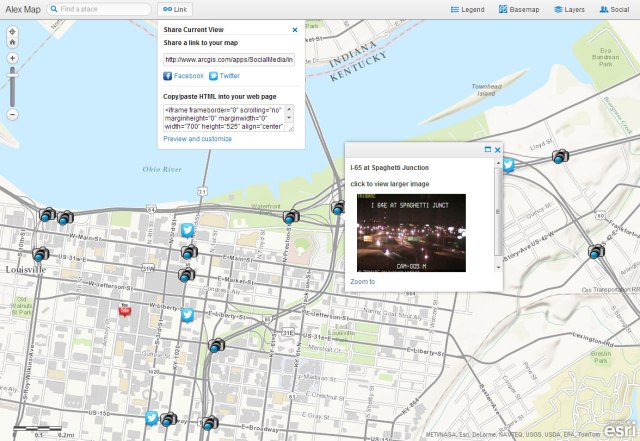This screenshot has width=640, height=441.
Task: Click the red YouTube marker on the map
Action: (x=126, y=311)
